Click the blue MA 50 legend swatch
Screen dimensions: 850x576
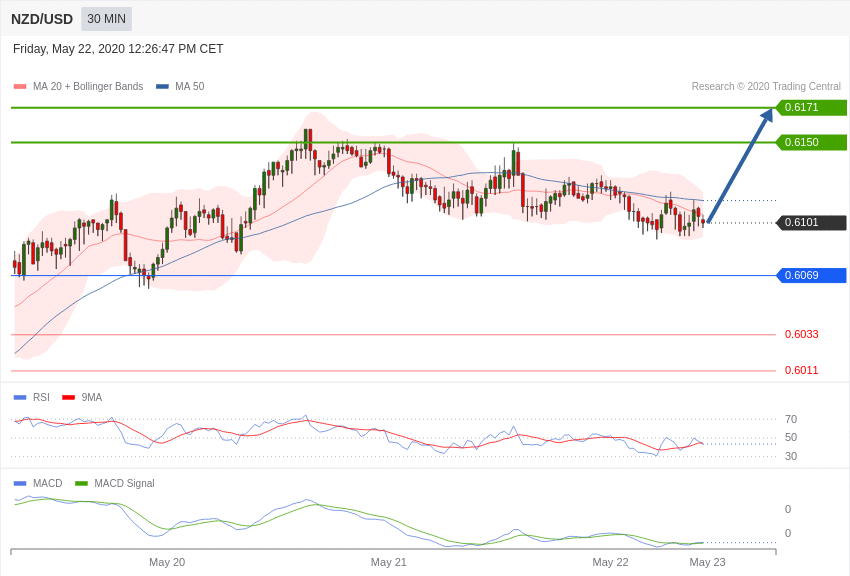pyautogui.click(x=162, y=87)
